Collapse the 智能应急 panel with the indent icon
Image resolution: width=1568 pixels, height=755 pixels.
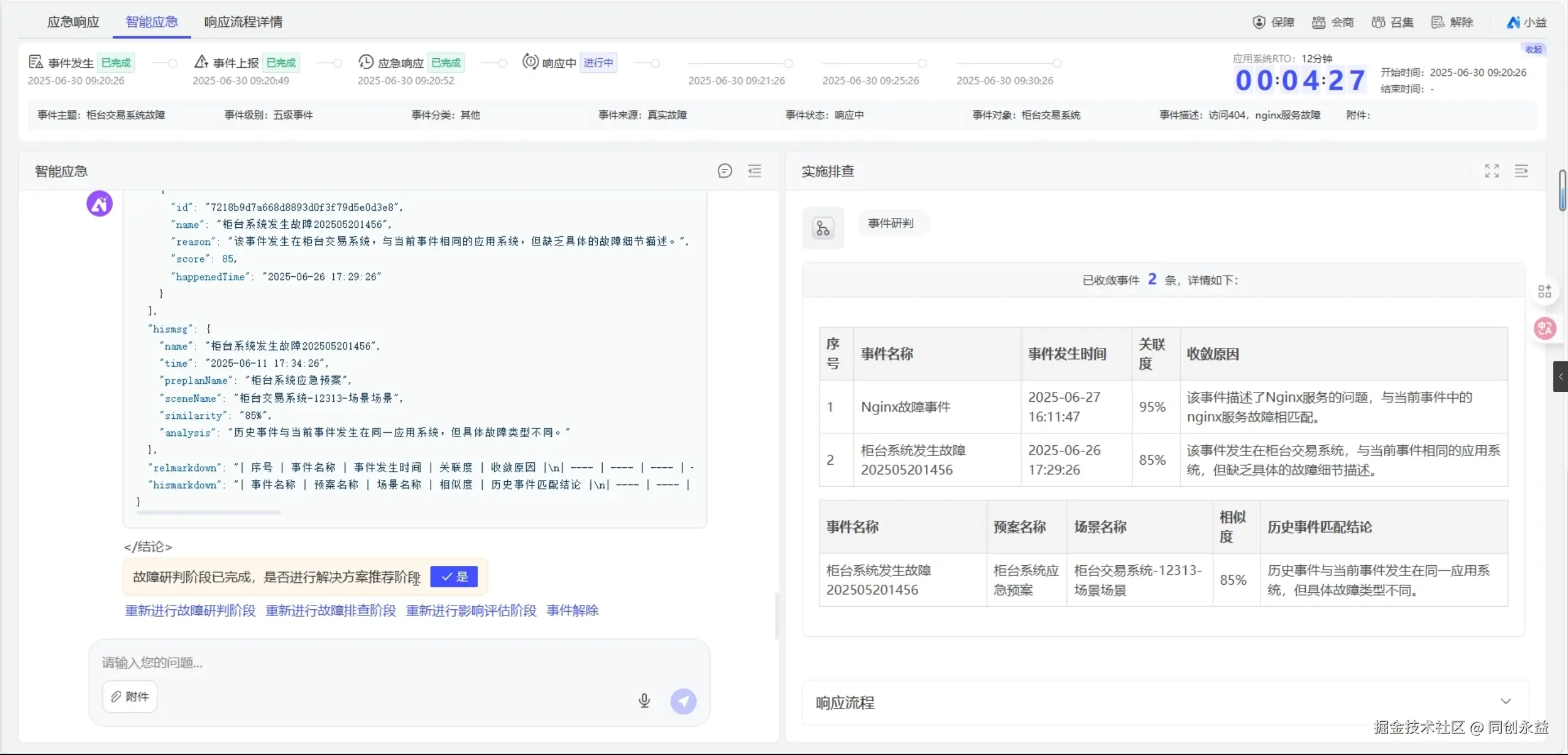755,171
